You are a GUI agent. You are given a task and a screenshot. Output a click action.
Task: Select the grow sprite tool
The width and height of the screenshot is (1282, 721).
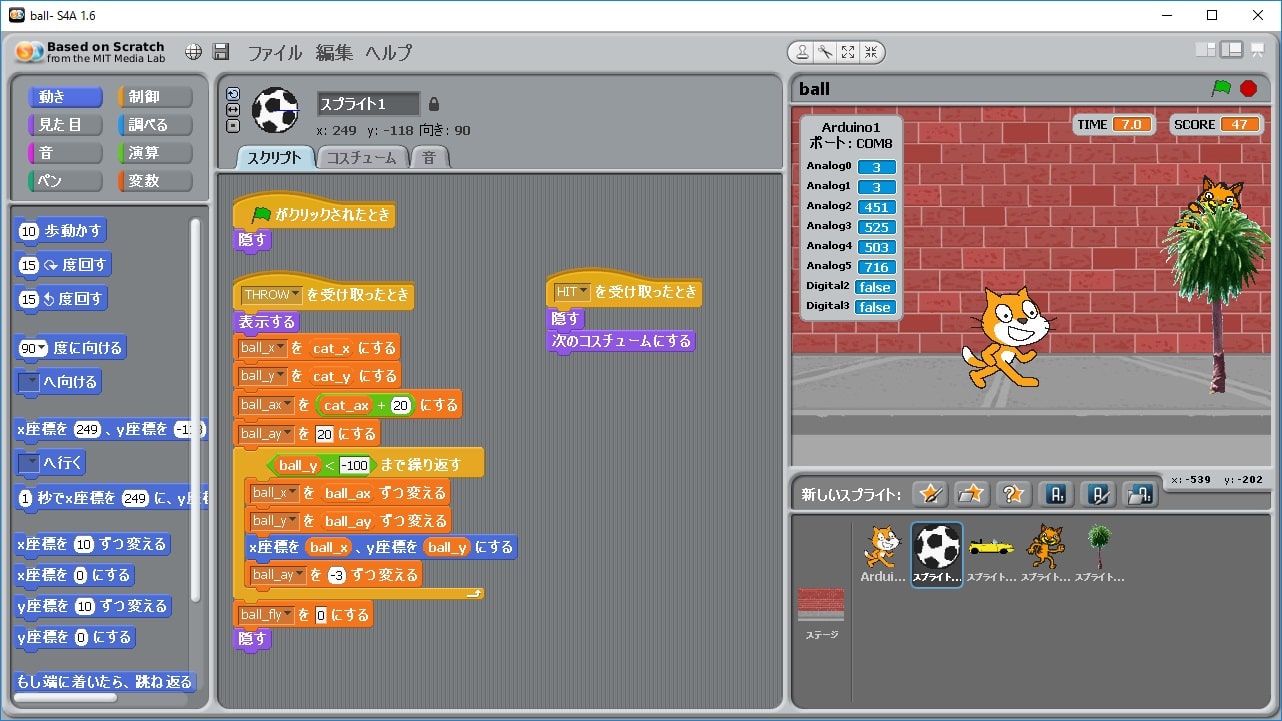[x=848, y=53]
